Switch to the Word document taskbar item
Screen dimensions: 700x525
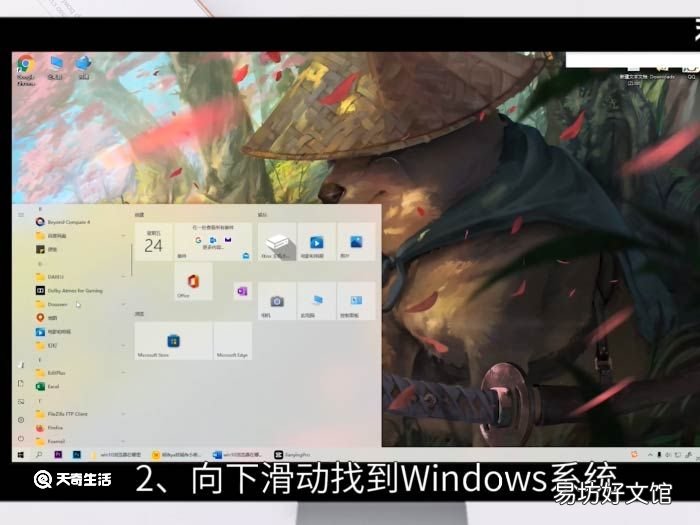(x=237, y=455)
